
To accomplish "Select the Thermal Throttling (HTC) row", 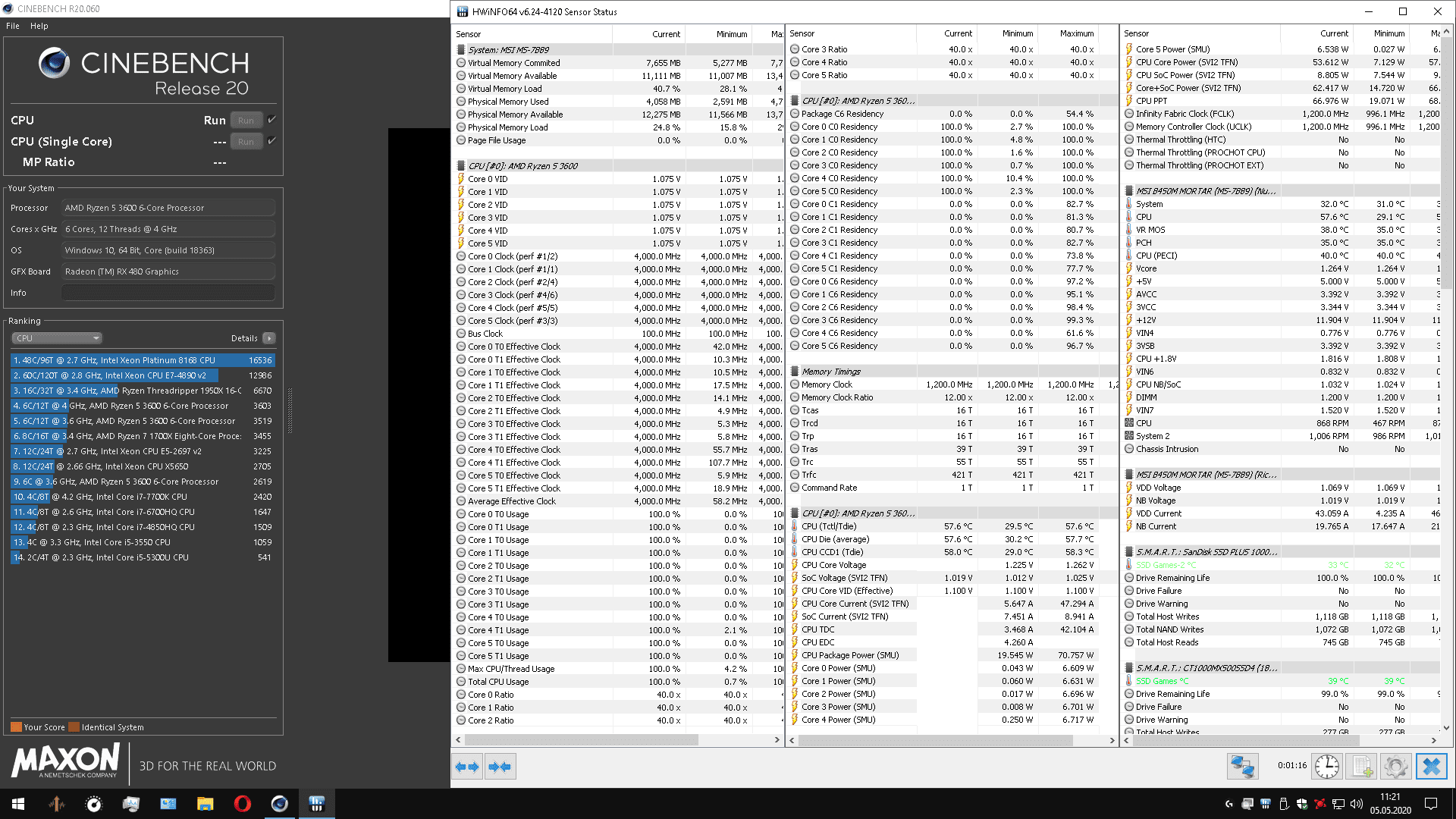I will click(1282, 140).
